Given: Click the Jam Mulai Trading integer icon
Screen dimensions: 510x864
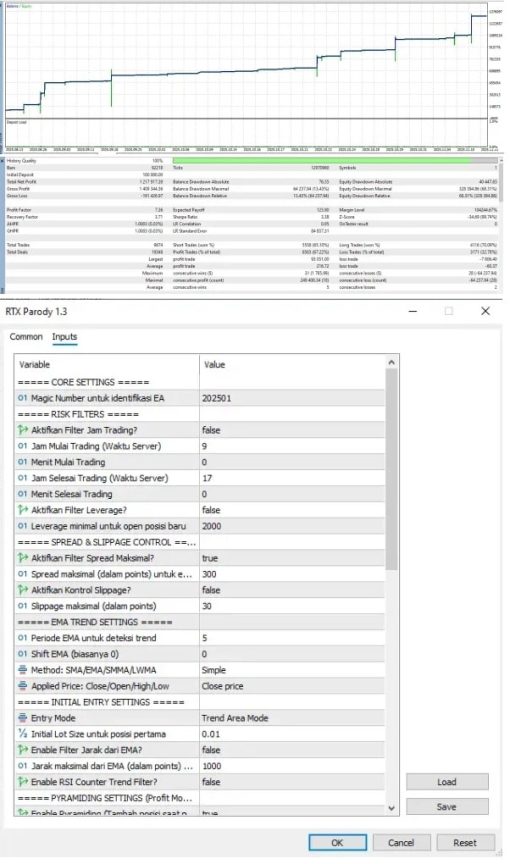Looking at the screenshot, I should pos(23,446).
